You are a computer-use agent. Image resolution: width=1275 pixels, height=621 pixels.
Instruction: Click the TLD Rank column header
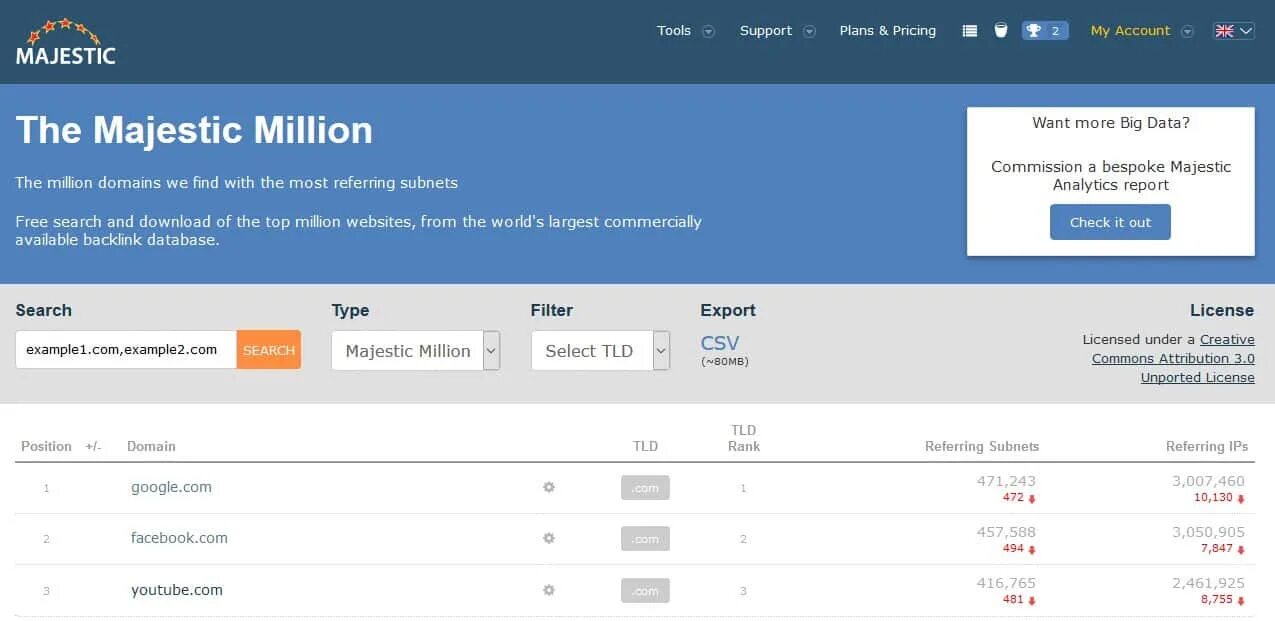[x=744, y=438]
